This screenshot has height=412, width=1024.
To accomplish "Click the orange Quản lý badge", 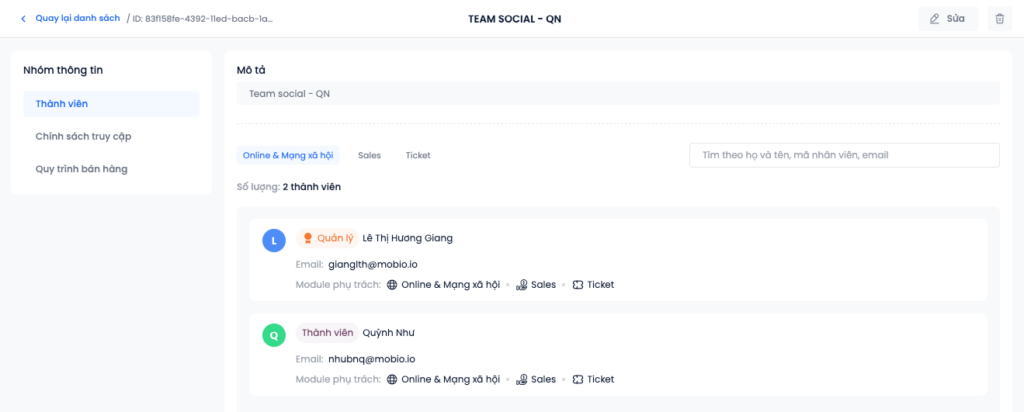I will tap(327, 238).
